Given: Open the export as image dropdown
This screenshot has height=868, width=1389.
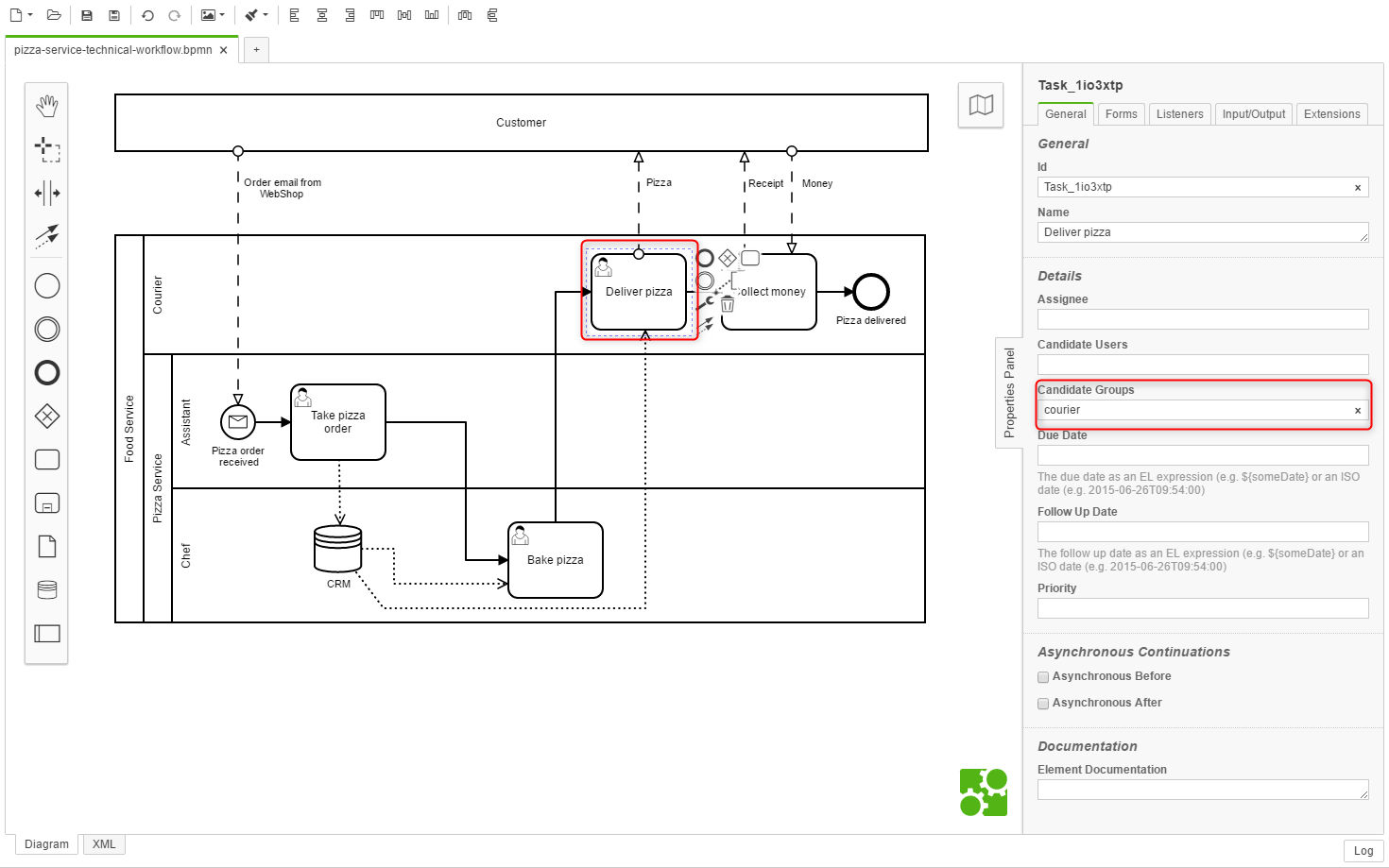Looking at the screenshot, I should (x=213, y=15).
